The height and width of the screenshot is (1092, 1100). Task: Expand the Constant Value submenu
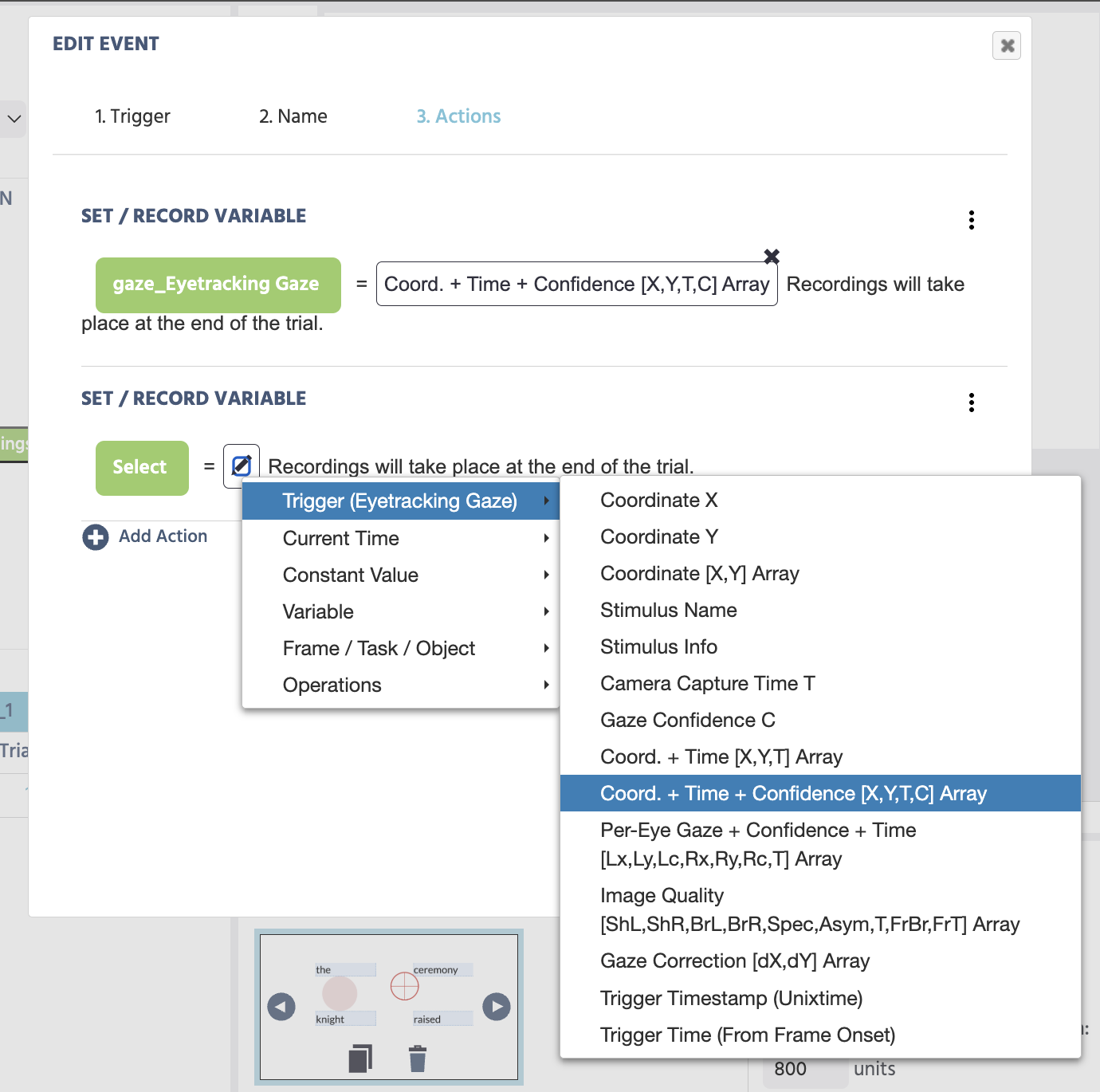pos(401,575)
